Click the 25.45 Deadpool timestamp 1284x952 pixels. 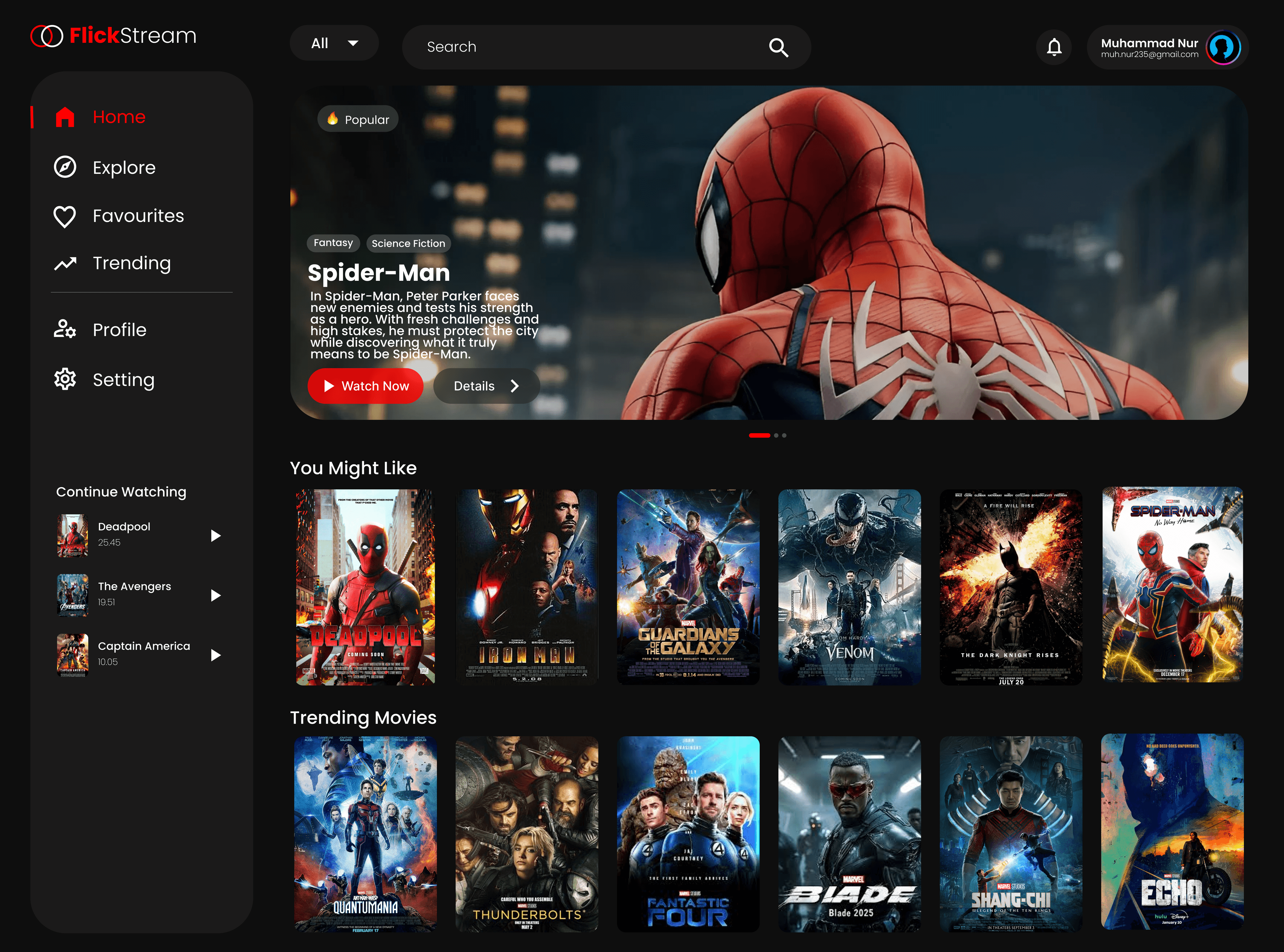click(x=109, y=542)
